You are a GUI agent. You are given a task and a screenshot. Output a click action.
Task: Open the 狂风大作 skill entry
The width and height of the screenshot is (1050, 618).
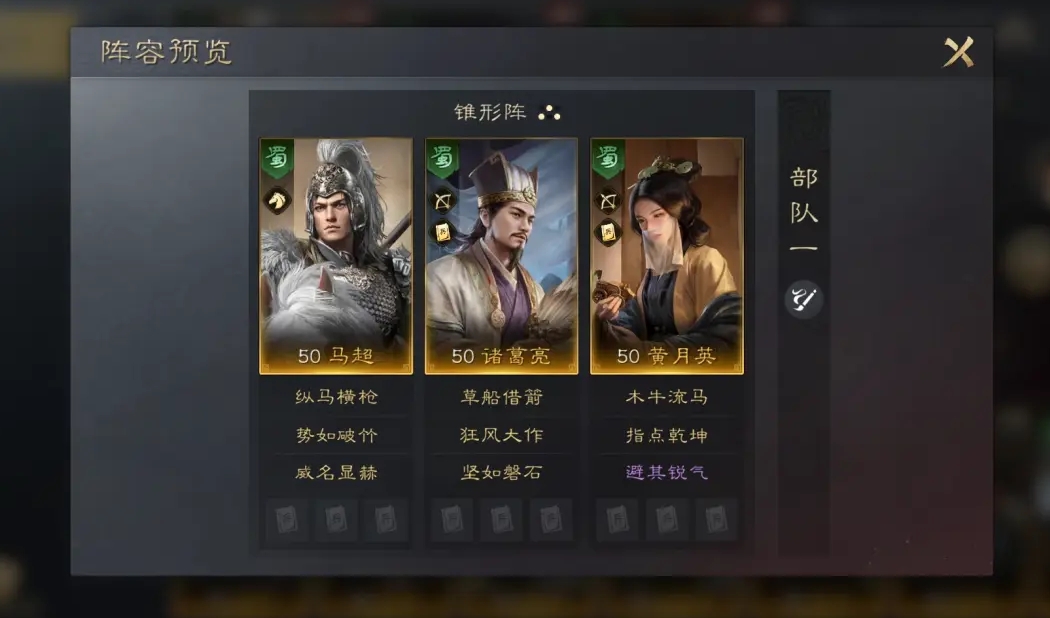(502, 435)
